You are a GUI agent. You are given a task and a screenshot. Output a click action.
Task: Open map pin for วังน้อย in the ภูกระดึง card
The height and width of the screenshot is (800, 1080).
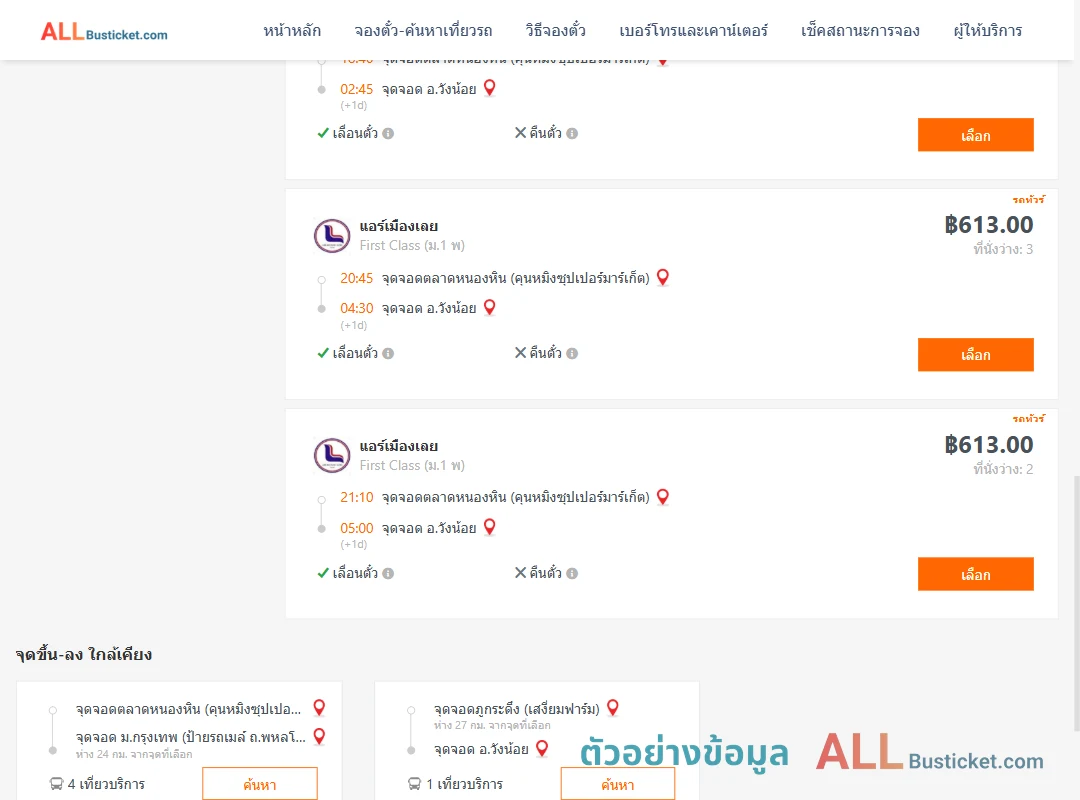coord(542,748)
